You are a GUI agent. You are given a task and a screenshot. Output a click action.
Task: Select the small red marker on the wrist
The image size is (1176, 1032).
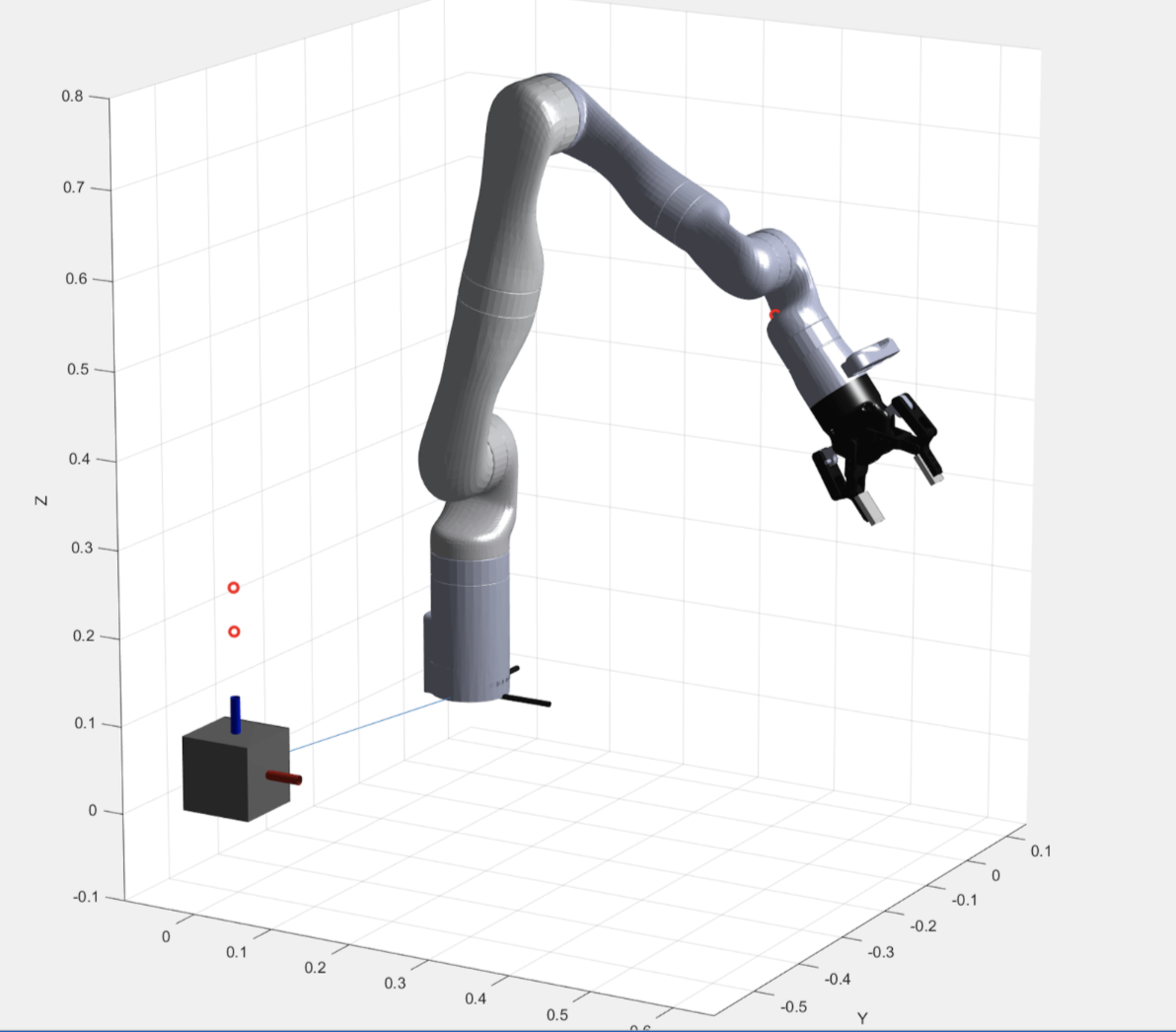(774, 314)
